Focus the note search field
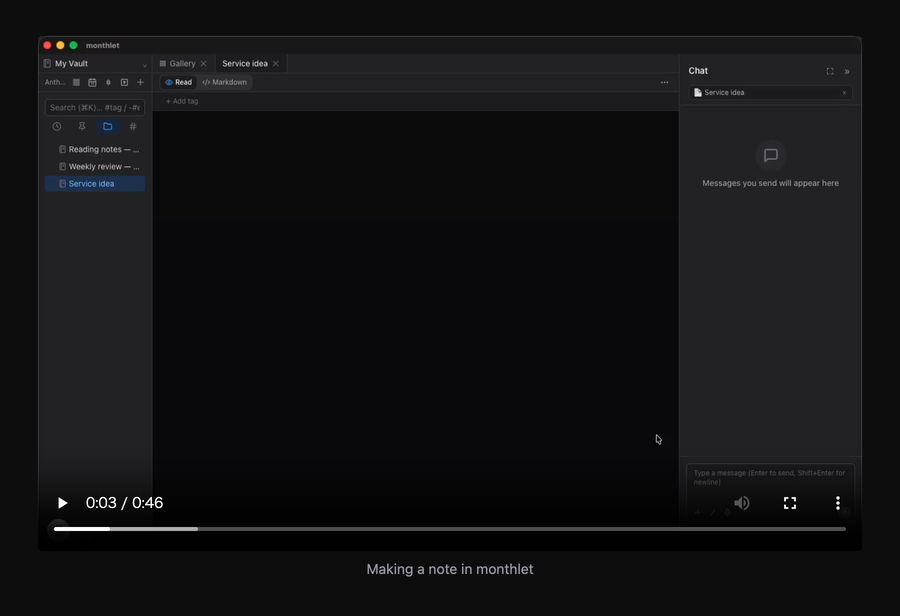Viewport: 900px width, 616px height. pos(95,107)
